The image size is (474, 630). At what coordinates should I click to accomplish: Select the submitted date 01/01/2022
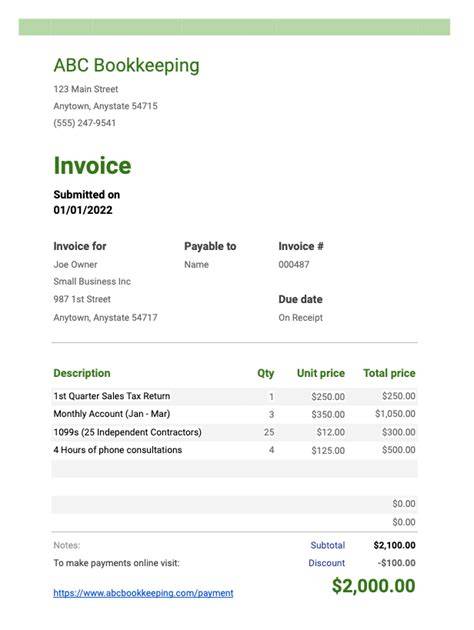tap(83, 210)
